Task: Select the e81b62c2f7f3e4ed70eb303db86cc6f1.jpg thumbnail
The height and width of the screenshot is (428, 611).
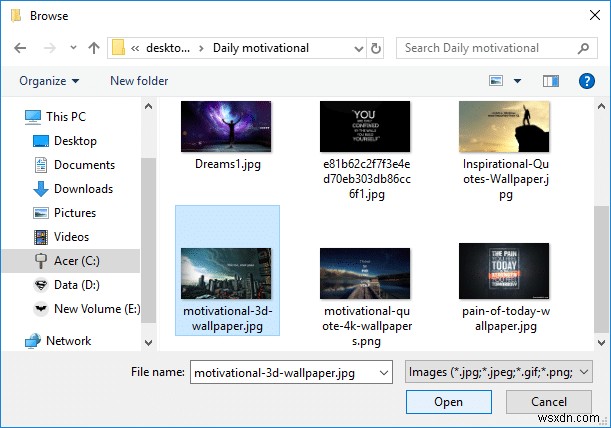Action: click(x=365, y=126)
